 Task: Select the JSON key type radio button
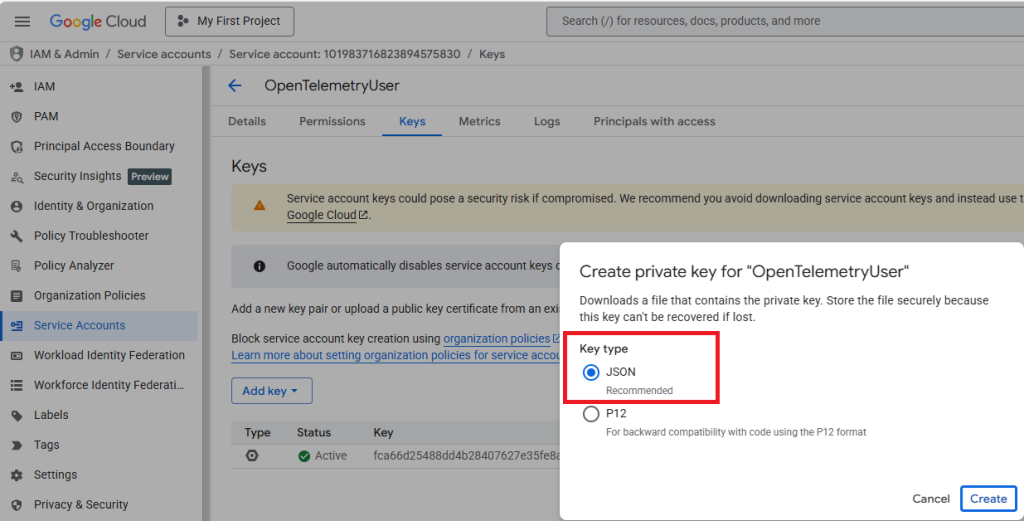pyautogui.click(x=591, y=372)
